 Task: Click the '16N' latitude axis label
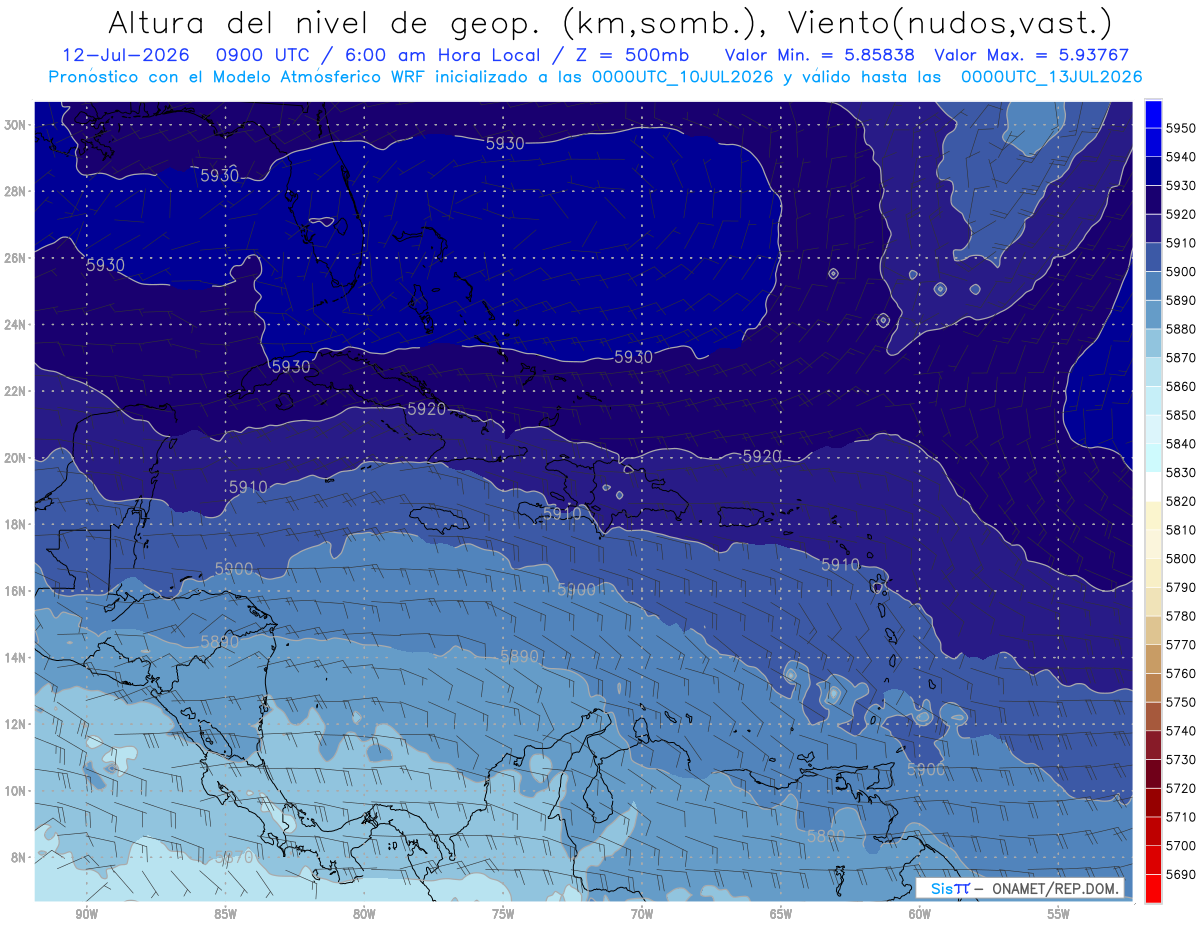pos(15,591)
